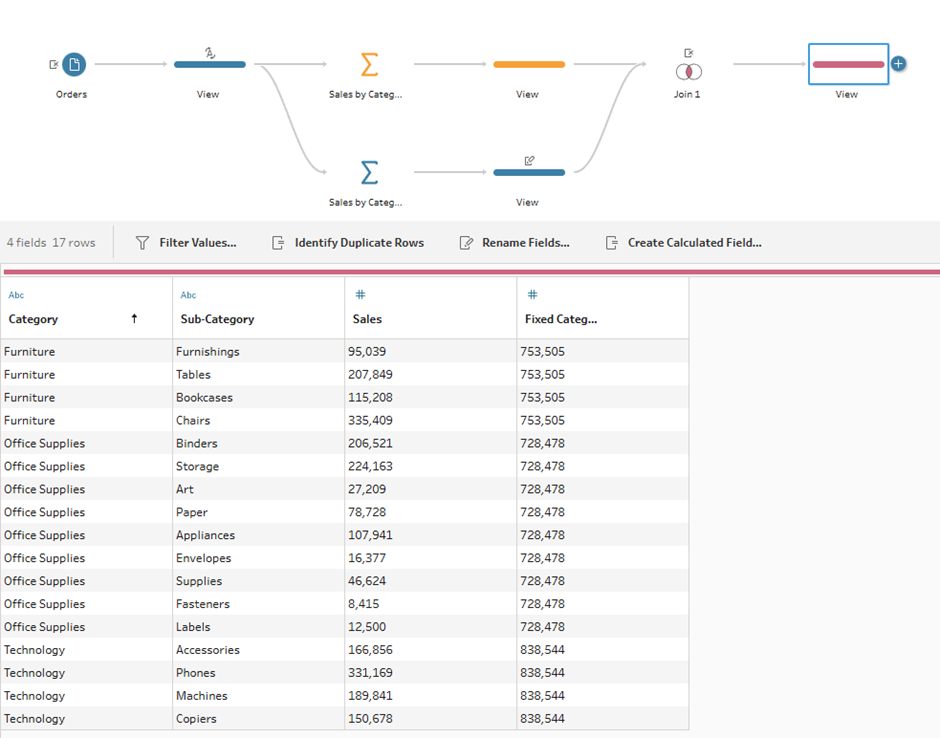This screenshot has width=940, height=738.
Task: Open the Rename Fields option
Action: pyautogui.click(x=514, y=243)
